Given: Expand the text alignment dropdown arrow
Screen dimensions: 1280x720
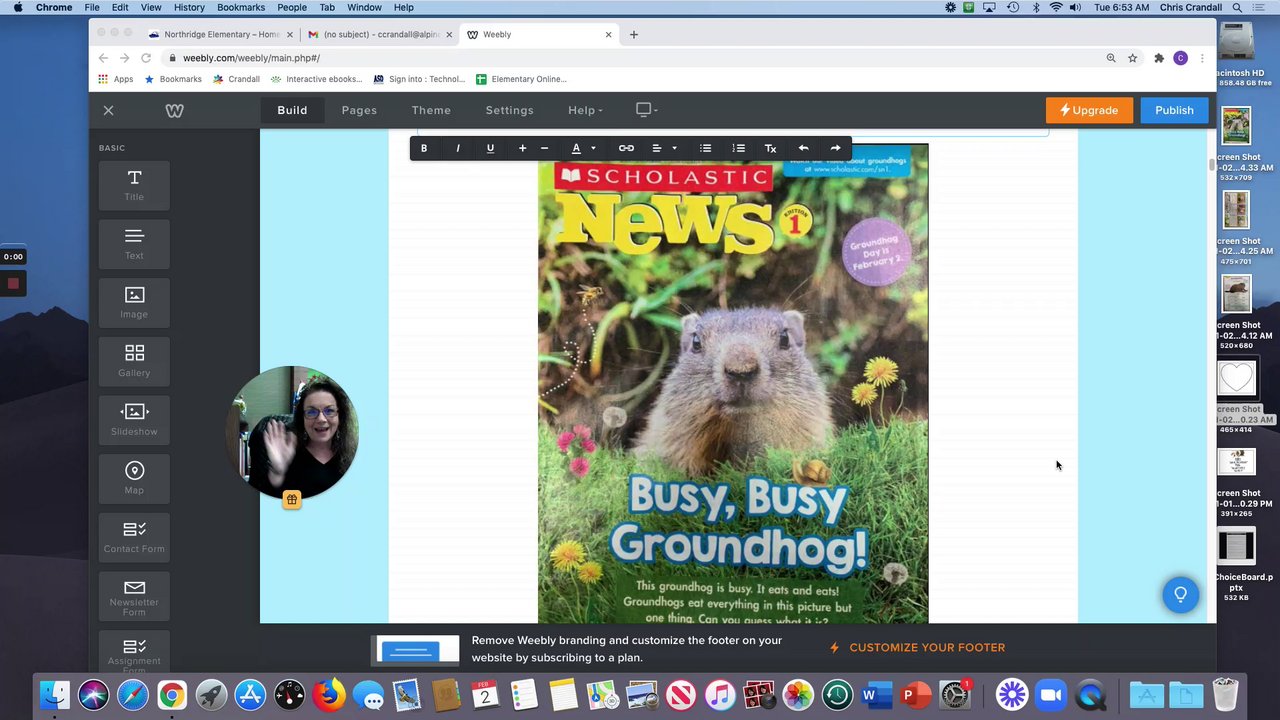Looking at the screenshot, I should (674, 148).
